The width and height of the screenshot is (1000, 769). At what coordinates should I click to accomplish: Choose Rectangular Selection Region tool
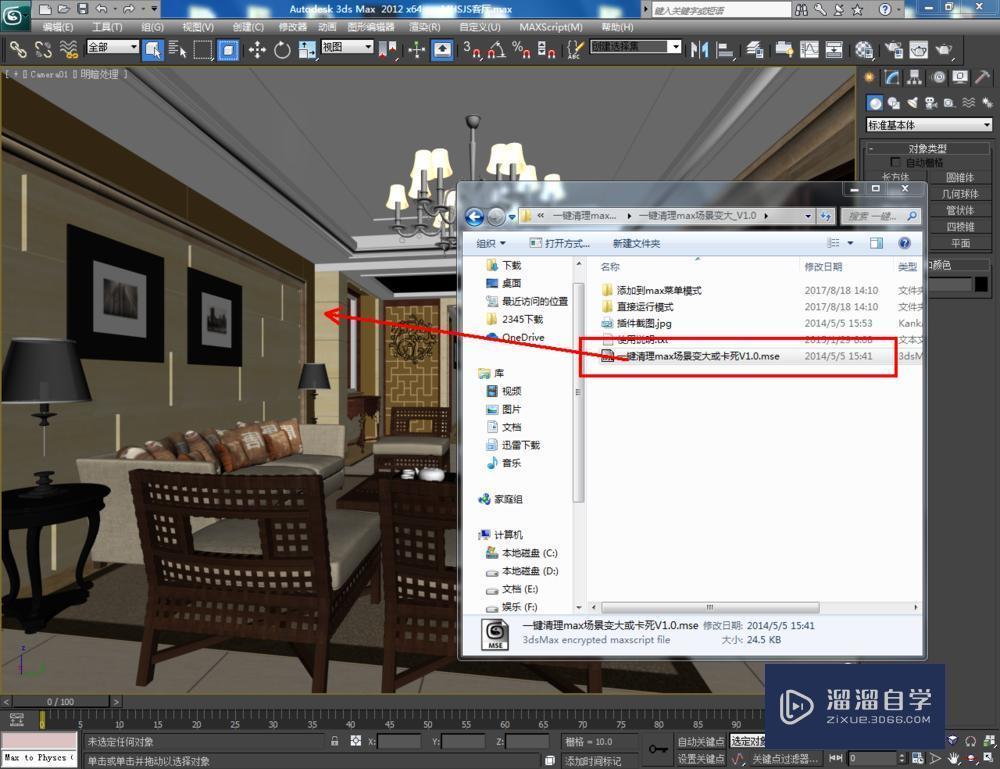(x=203, y=50)
